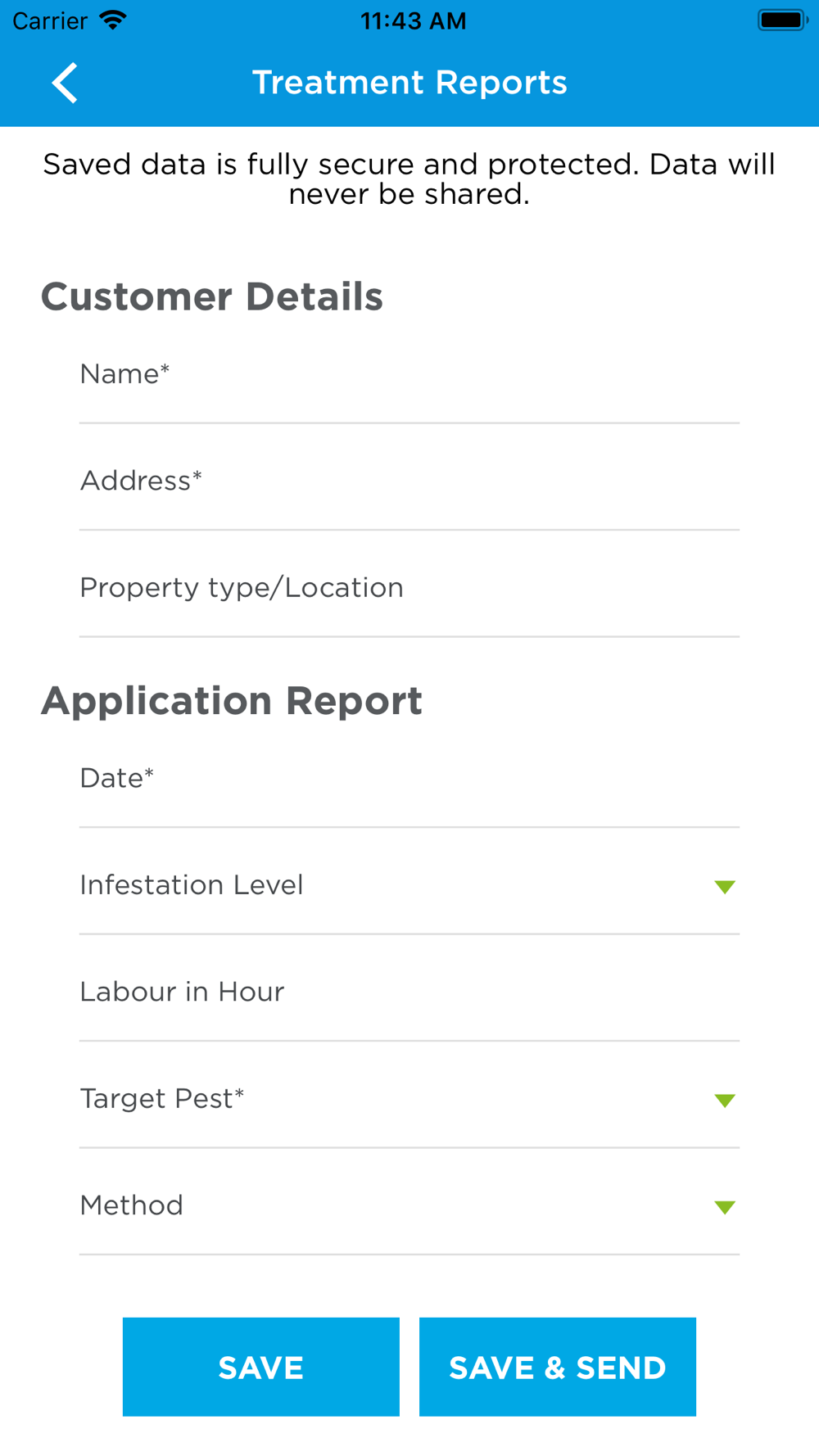Tap the Infestation Level label
The width and height of the screenshot is (819, 1456).
192,885
